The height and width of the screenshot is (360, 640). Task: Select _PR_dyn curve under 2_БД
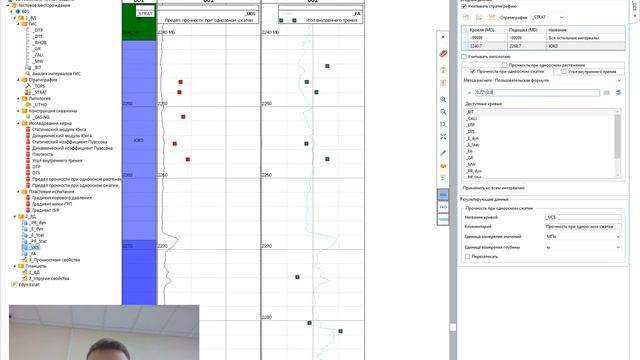click(x=38, y=222)
